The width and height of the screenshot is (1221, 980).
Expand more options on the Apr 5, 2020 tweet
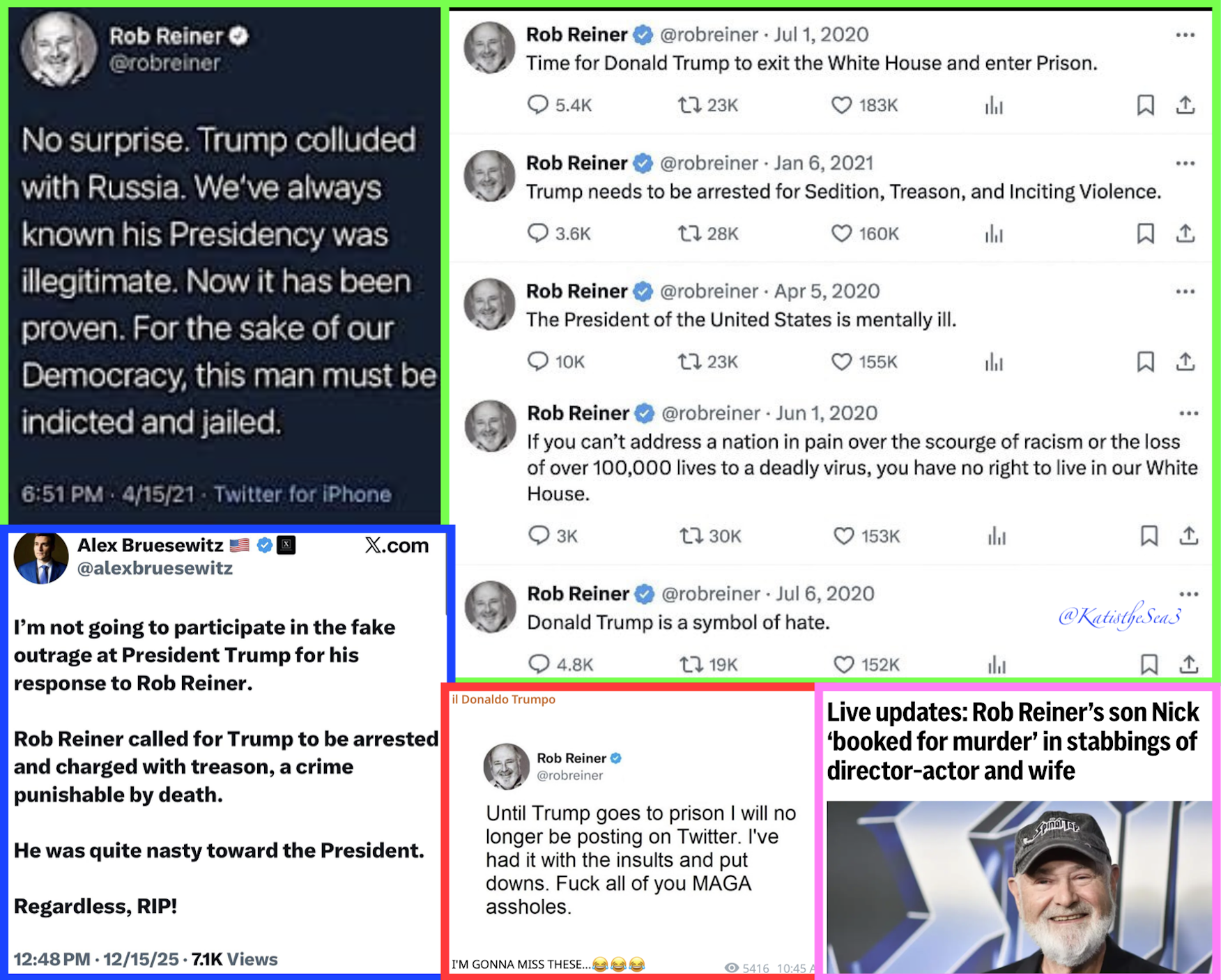[x=1185, y=291]
